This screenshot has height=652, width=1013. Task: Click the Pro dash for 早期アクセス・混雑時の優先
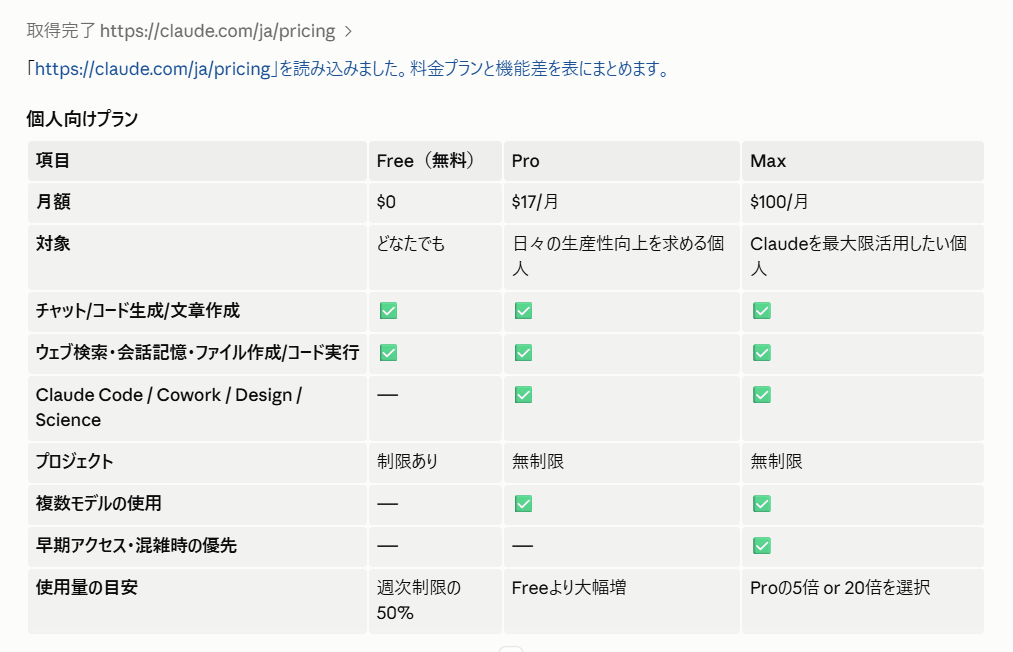pyautogui.click(x=523, y=546)
